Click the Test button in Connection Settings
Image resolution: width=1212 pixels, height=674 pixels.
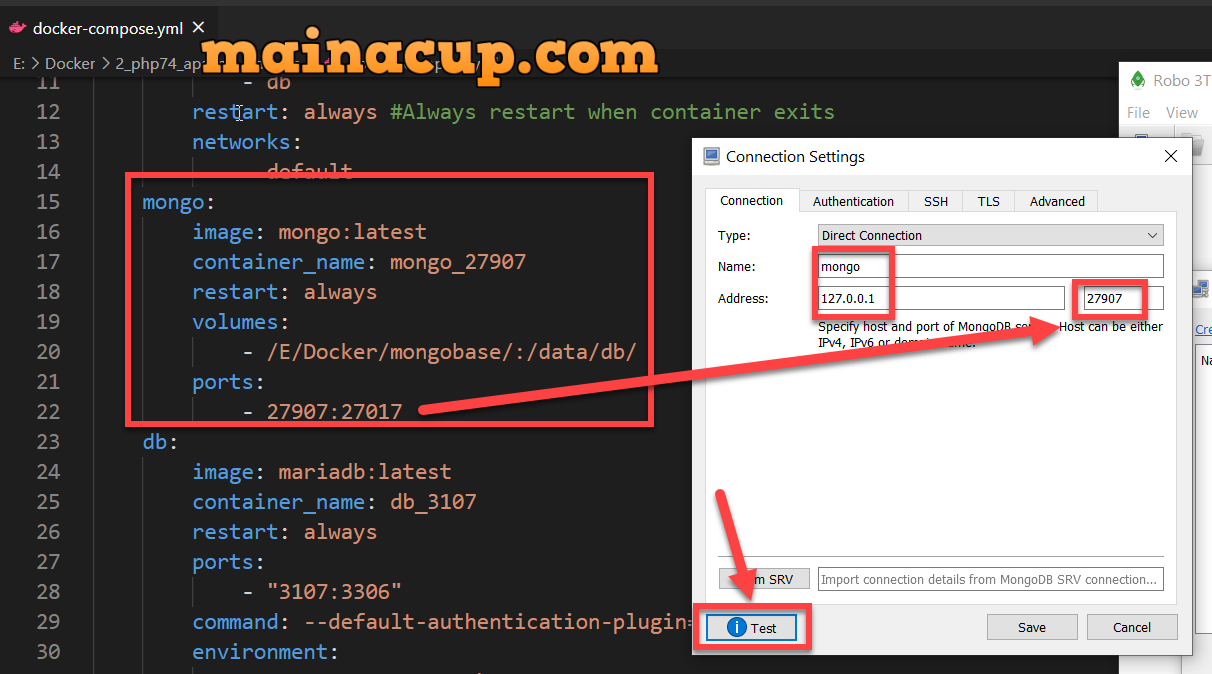(751, 628)
